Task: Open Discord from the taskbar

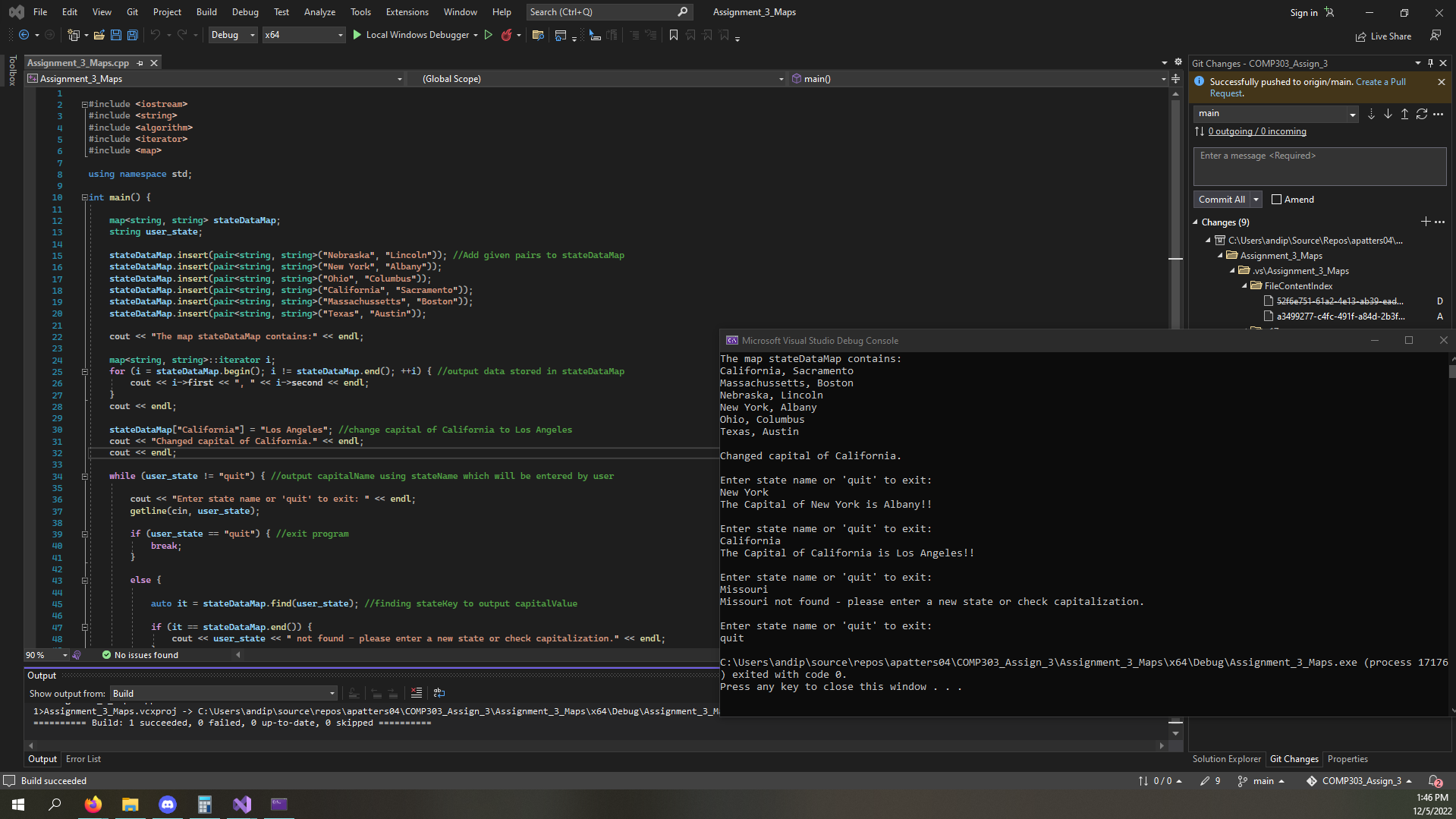Action: click(168, 805)
